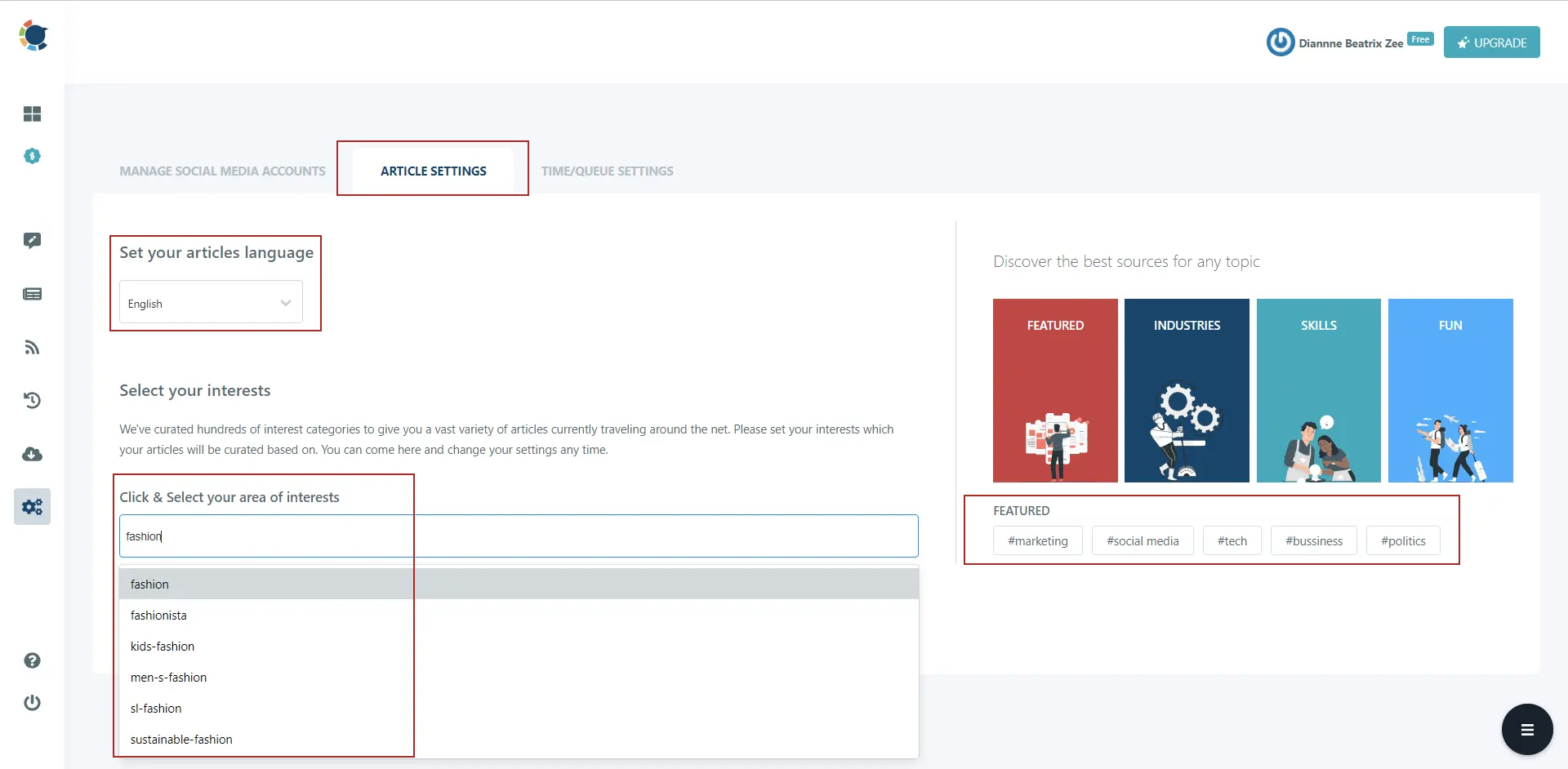Screen dimensions: 1568x769
Task: Click the UPGRADE button
Action: click(x=1491, y=42)
